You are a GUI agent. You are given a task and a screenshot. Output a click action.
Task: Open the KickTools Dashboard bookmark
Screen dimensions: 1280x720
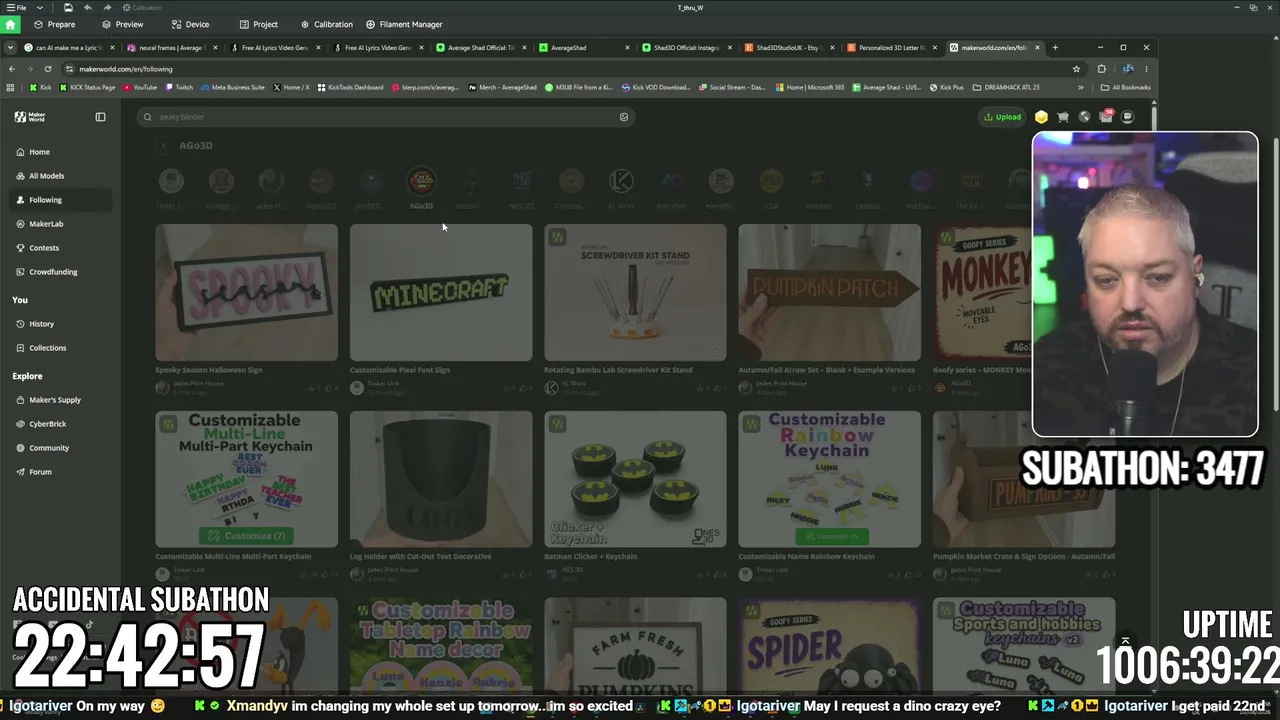tap(350, 87)
